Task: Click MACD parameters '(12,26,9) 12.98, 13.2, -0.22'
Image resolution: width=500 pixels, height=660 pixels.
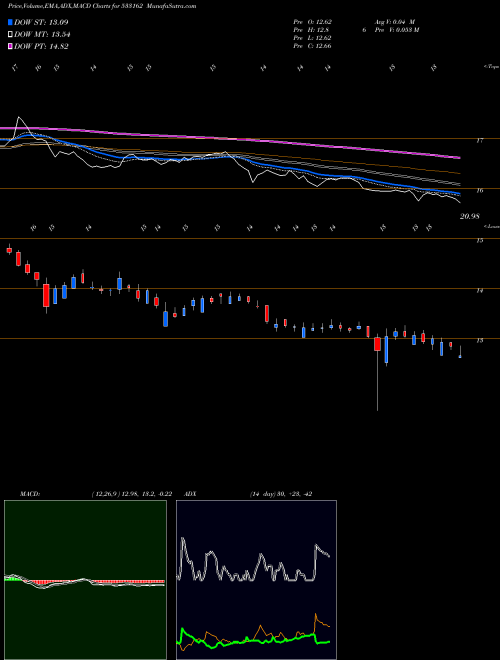Action: tap(132, 494)
